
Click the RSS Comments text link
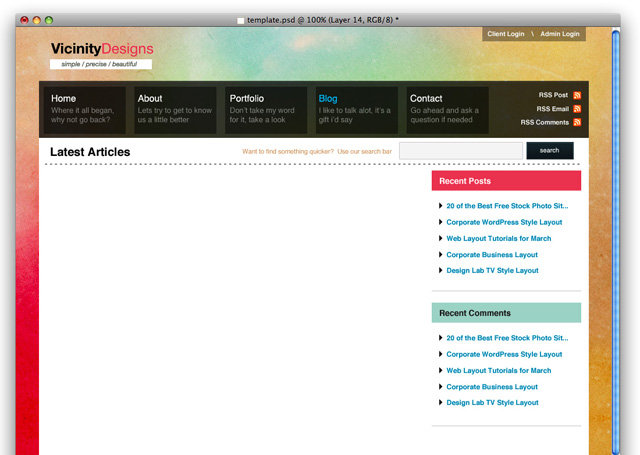pyautogui.click(x=544, y=122)
